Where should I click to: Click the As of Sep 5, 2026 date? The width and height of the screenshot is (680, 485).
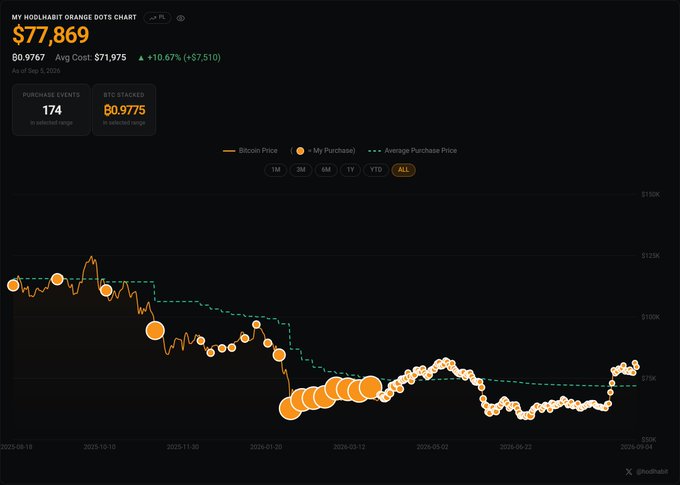pos(36,71)
